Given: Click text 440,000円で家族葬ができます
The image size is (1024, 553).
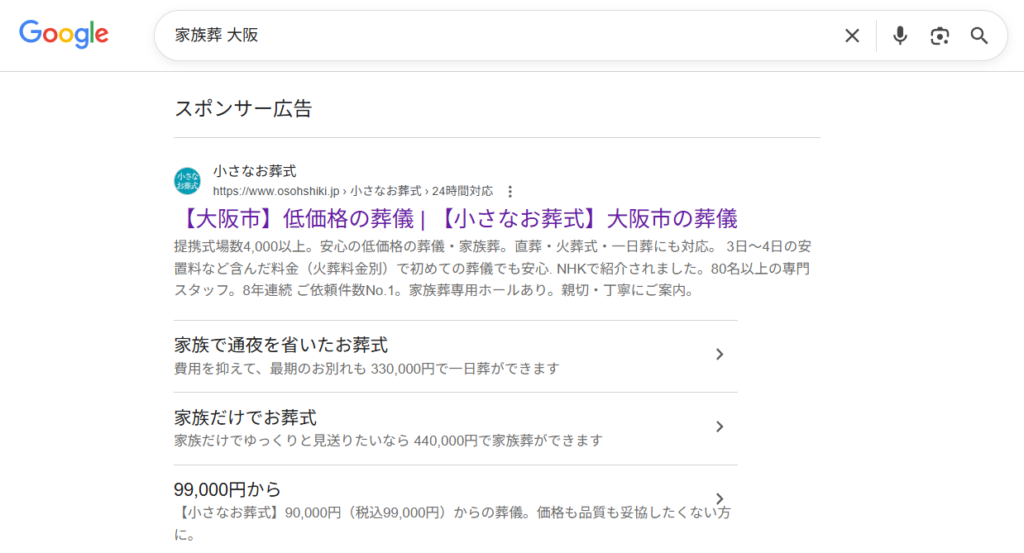Looking at the screenshot, I should [x=508, y=441].
